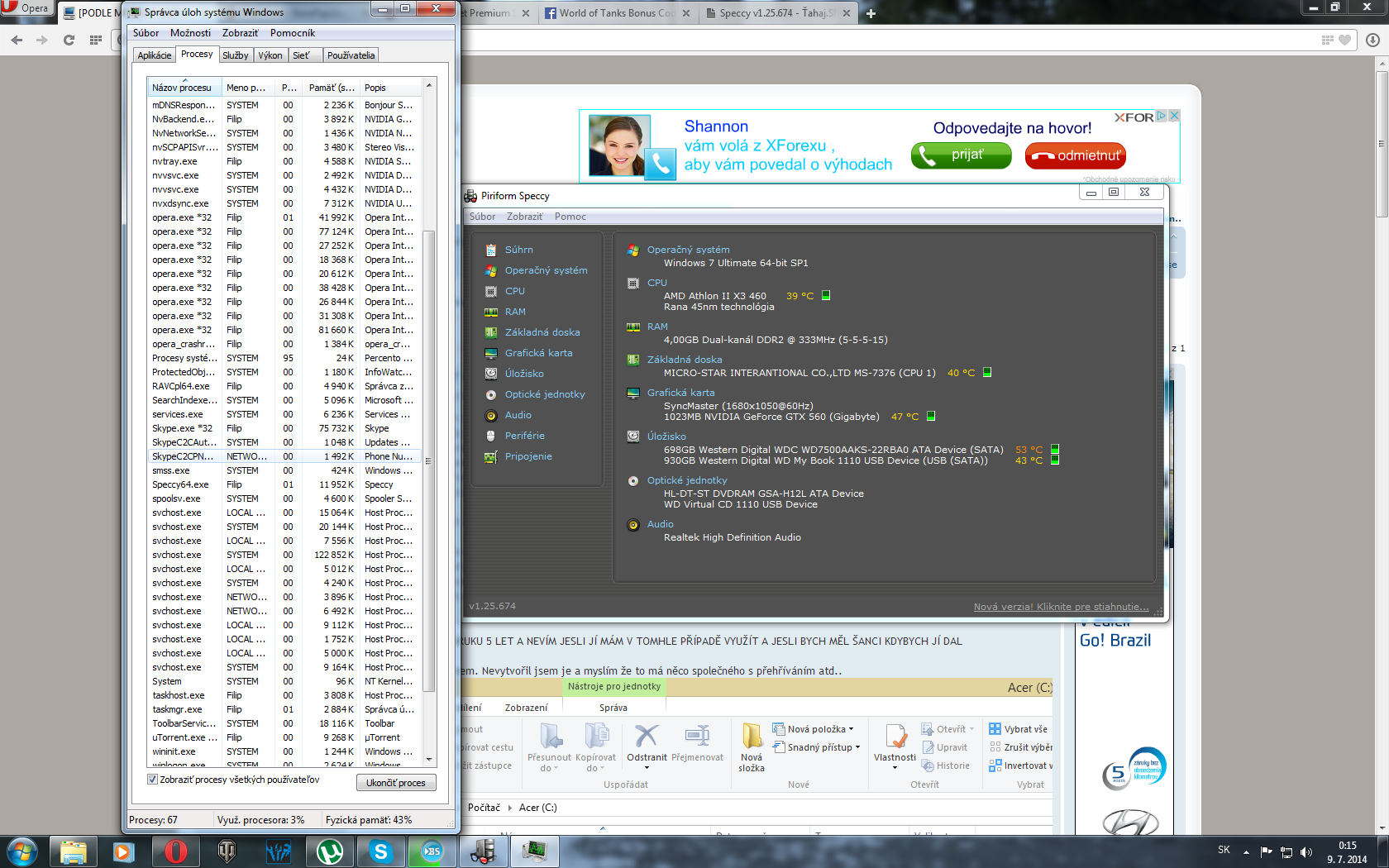Viewport: 1389px width, 868px height.
Task: Switch to World of Tanks Bonus browser tab
Action: pyautogui.click(x=617, y=13)
